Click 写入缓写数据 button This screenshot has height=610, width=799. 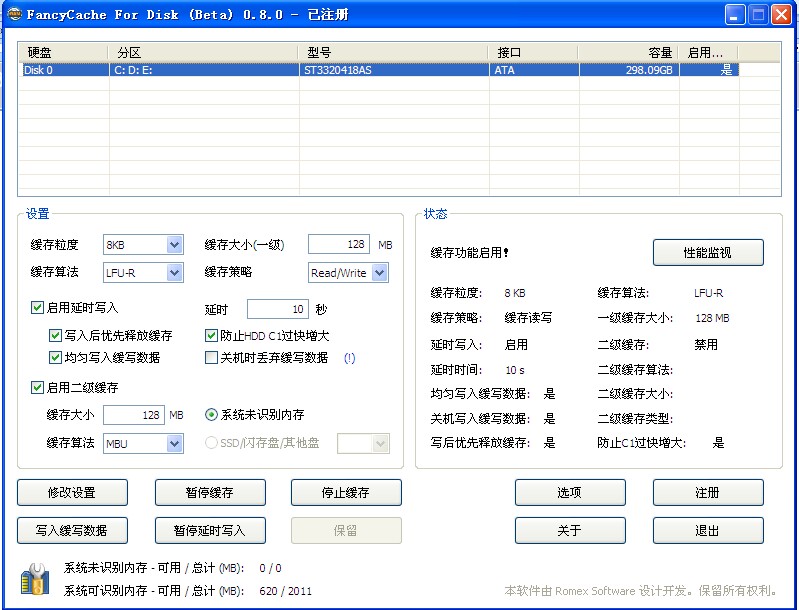click(72, 531)
